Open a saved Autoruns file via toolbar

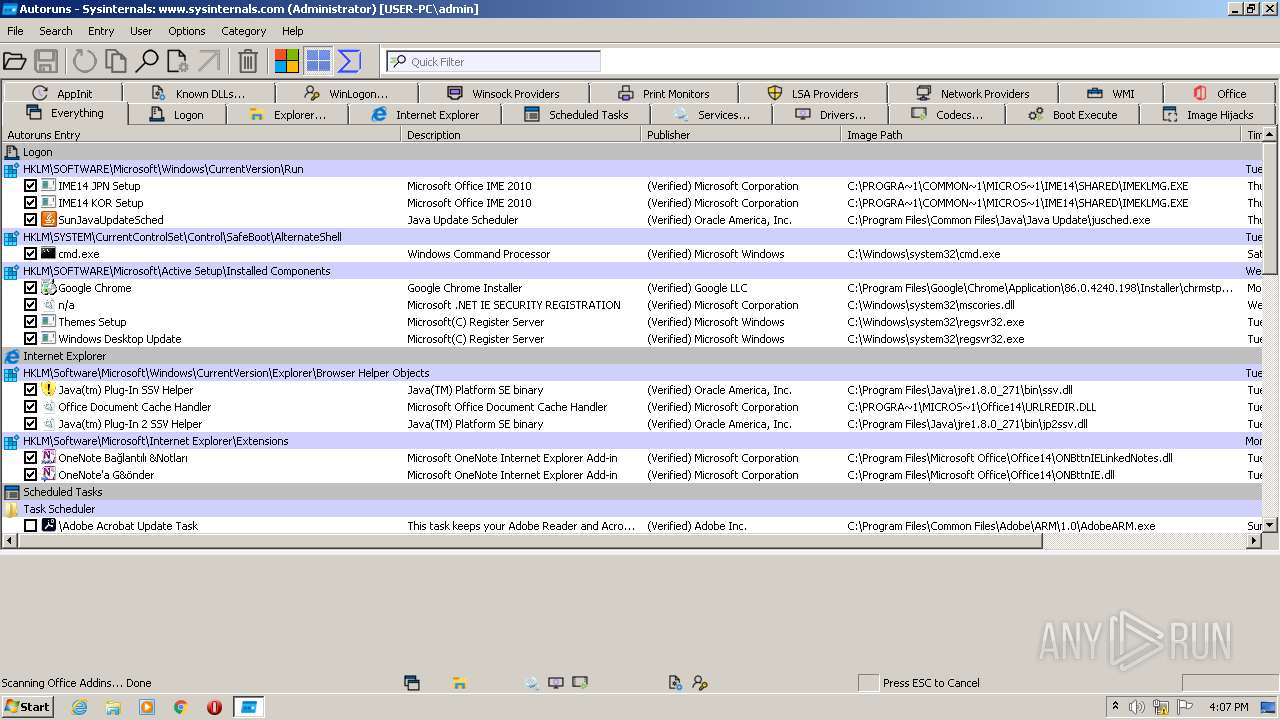point(15,62)
